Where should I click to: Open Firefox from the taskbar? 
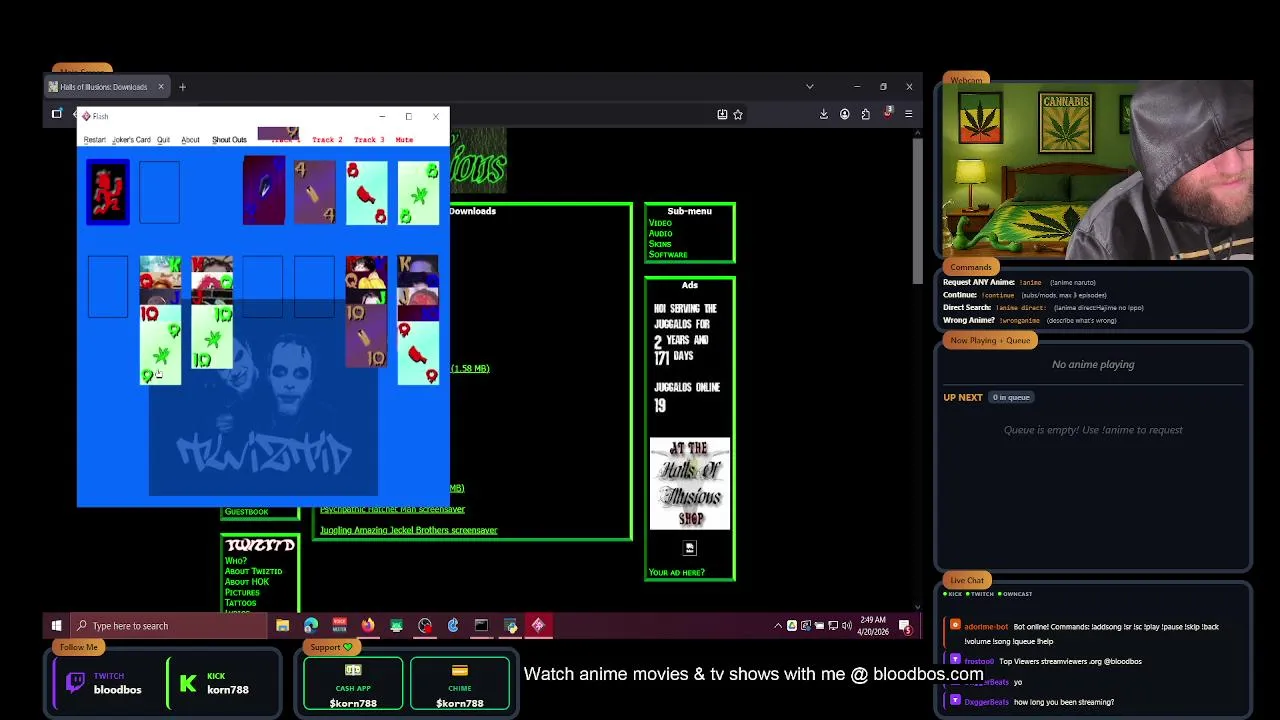pyautogui.click(x=368, y=626)
